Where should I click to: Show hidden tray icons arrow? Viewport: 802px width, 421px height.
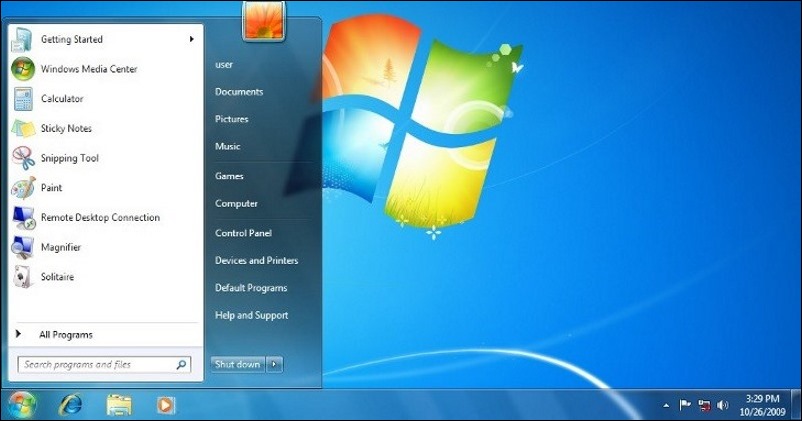pos(666,406)
